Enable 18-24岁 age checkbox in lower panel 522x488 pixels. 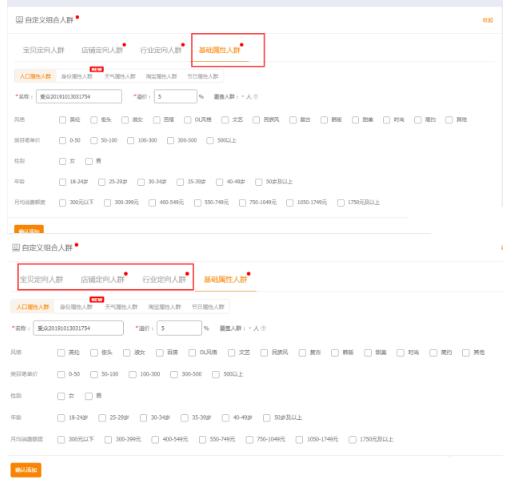click(x=61, y=418)
